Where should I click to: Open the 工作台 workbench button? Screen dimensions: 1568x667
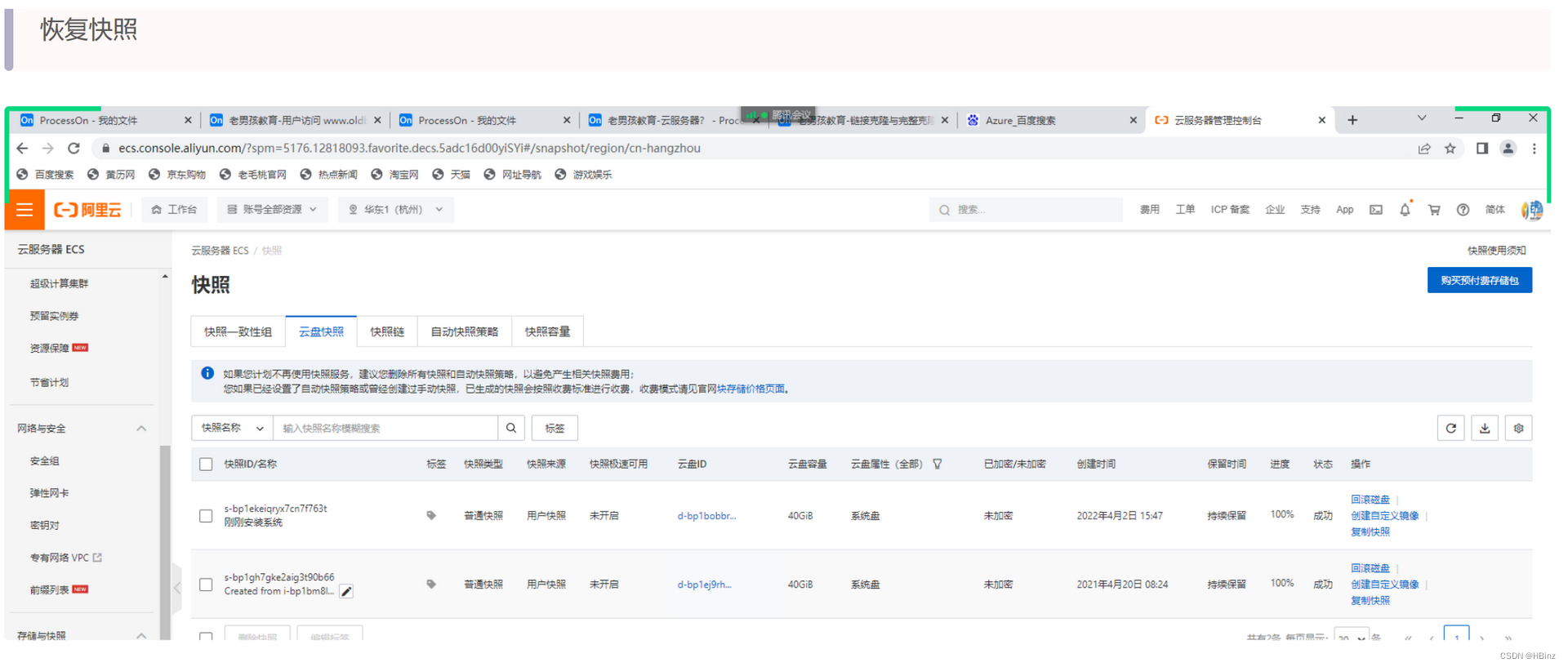click(x=174, y=210)
